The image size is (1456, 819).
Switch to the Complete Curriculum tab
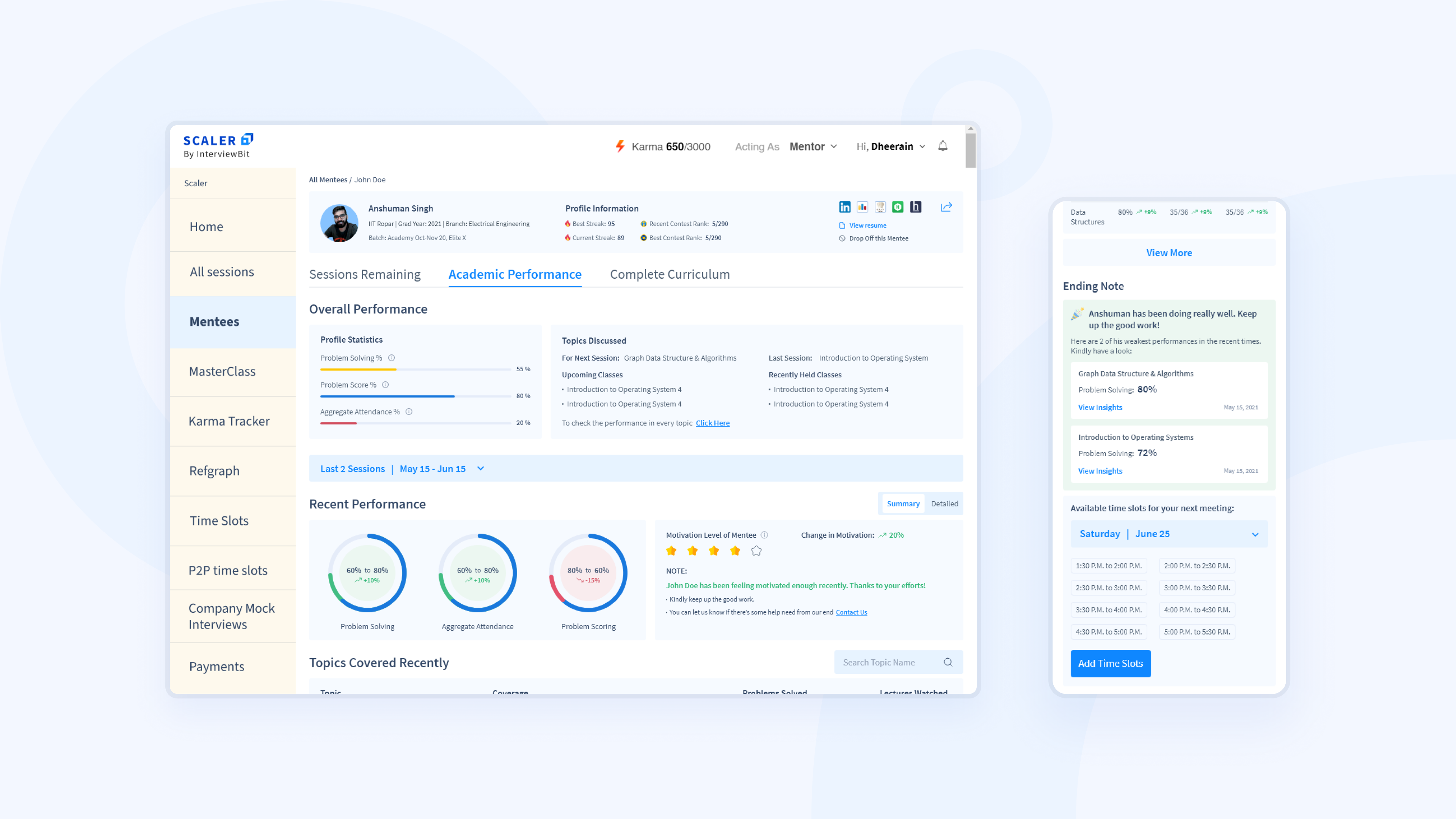[669, 274]
